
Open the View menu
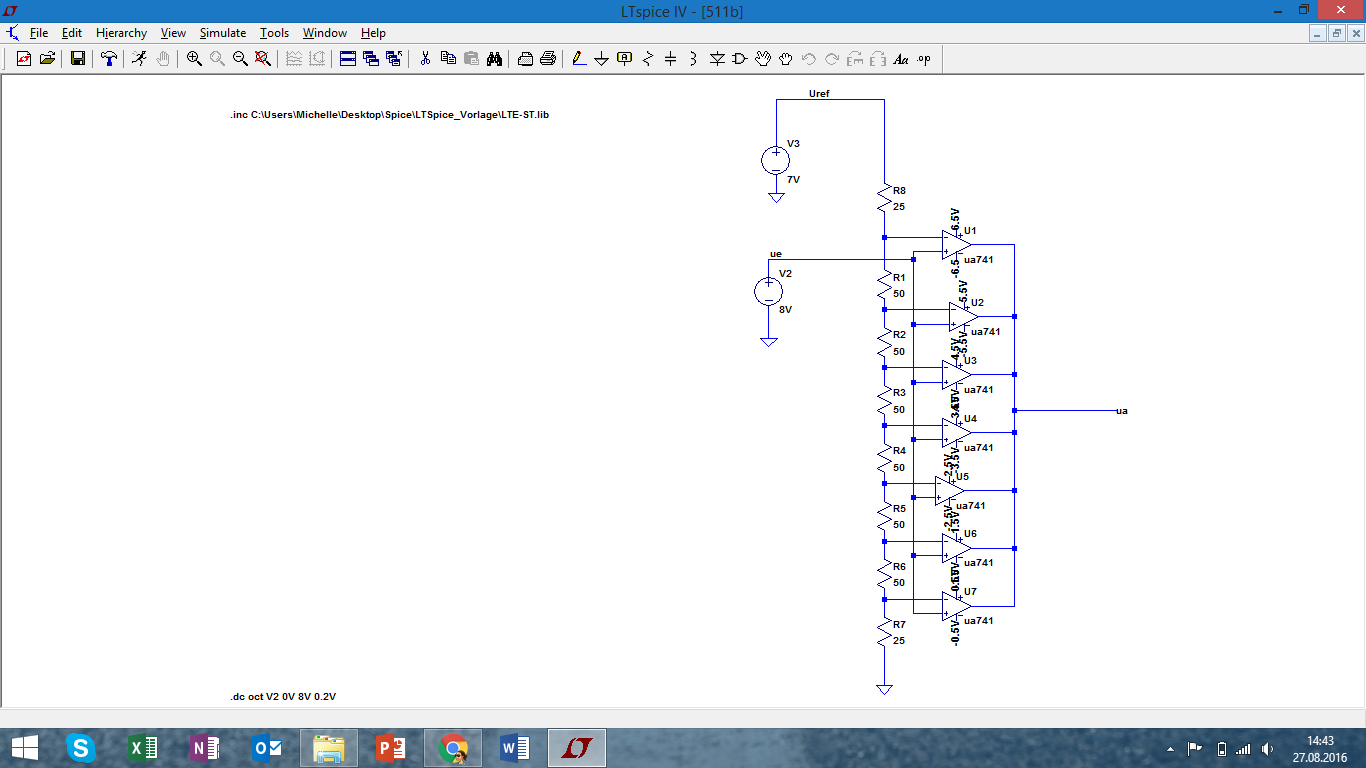173,33
